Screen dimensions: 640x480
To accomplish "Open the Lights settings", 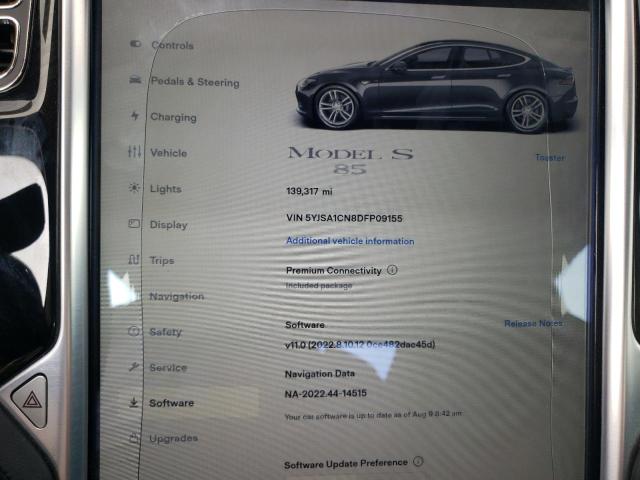I will pyautogui.click(x=166, y=189).
